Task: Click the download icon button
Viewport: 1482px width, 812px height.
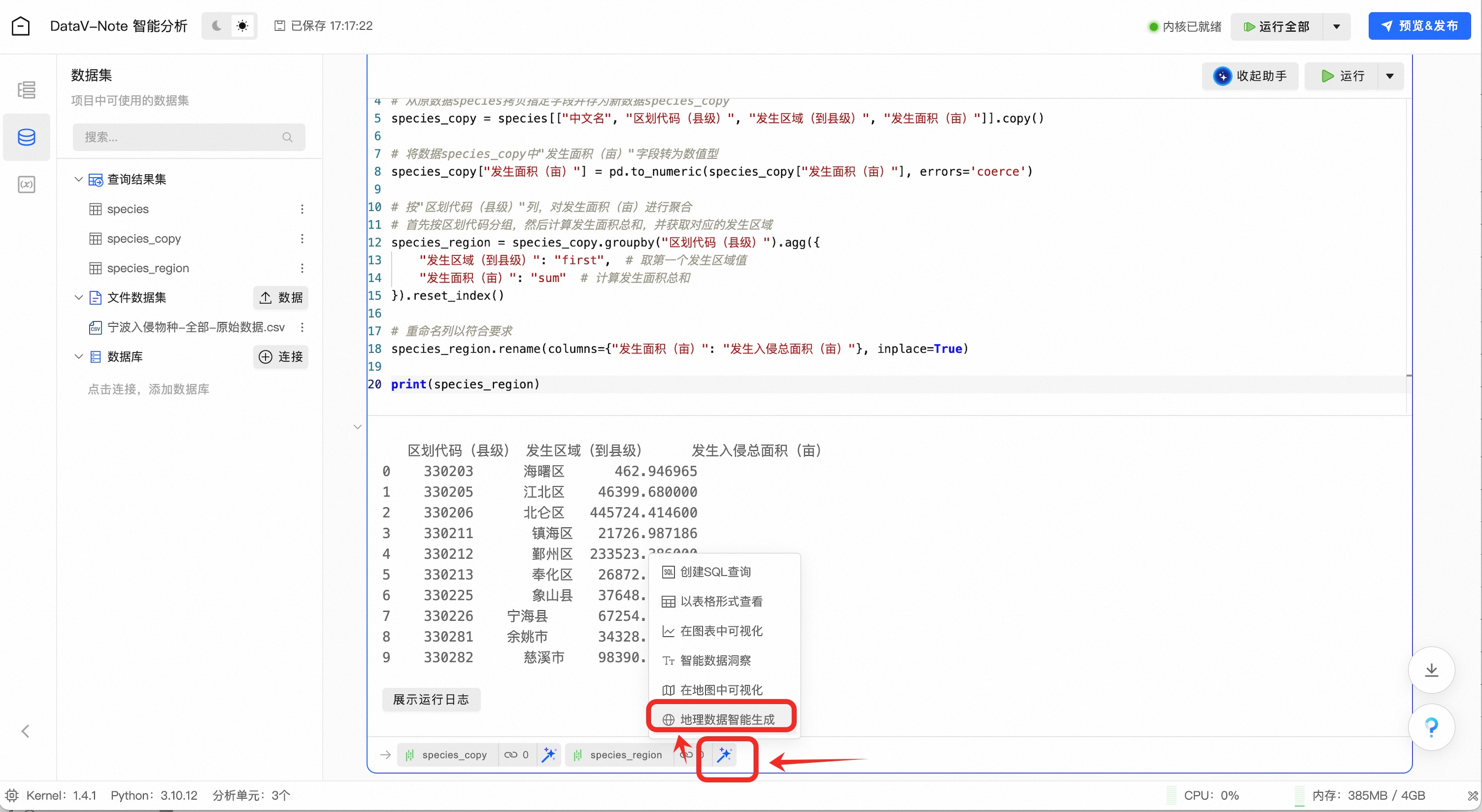Action: click(1431, 670)
